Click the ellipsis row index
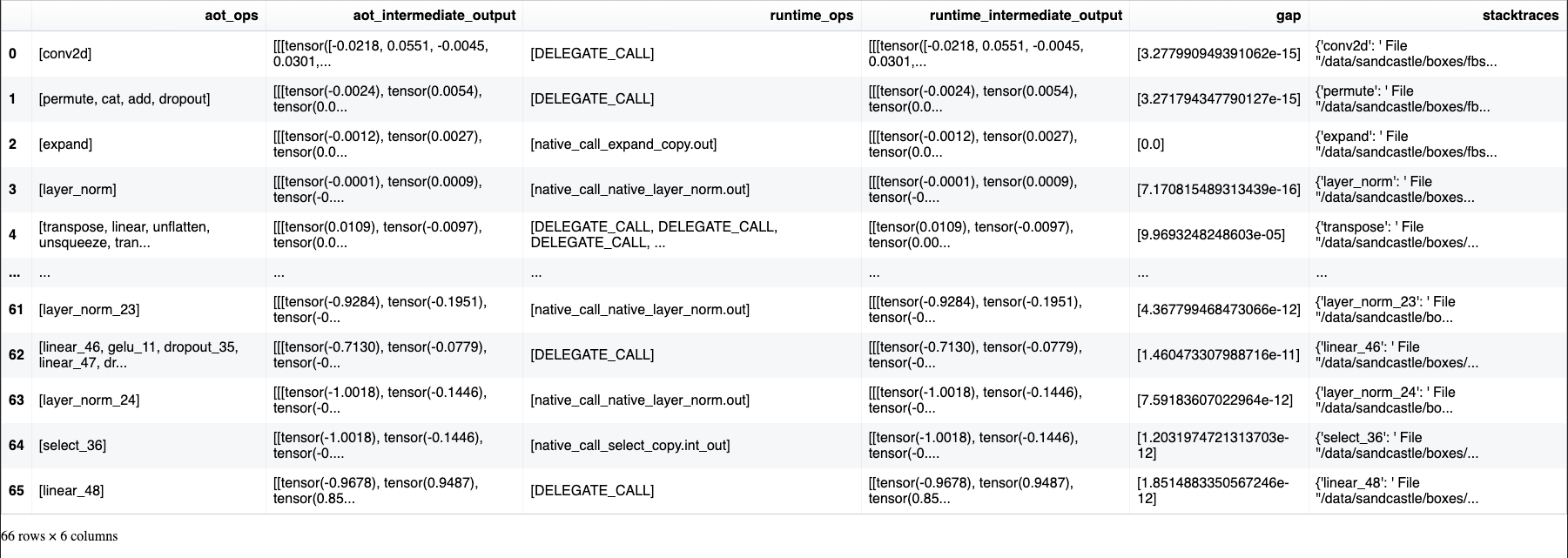The image size is (1568, 558). [x=13, y=273]
